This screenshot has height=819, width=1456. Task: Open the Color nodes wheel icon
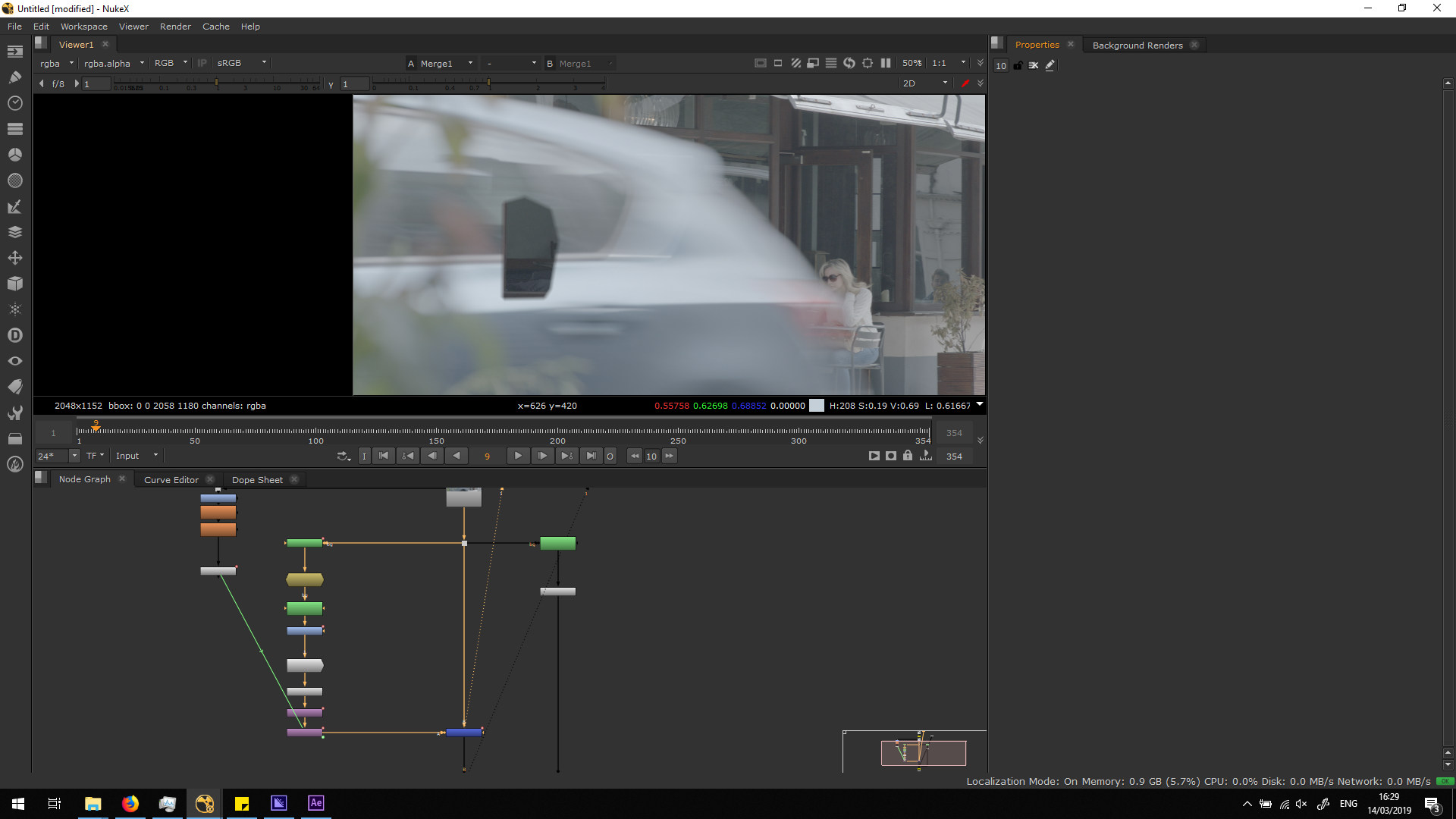pyautogui.click(x=14, y=155)
